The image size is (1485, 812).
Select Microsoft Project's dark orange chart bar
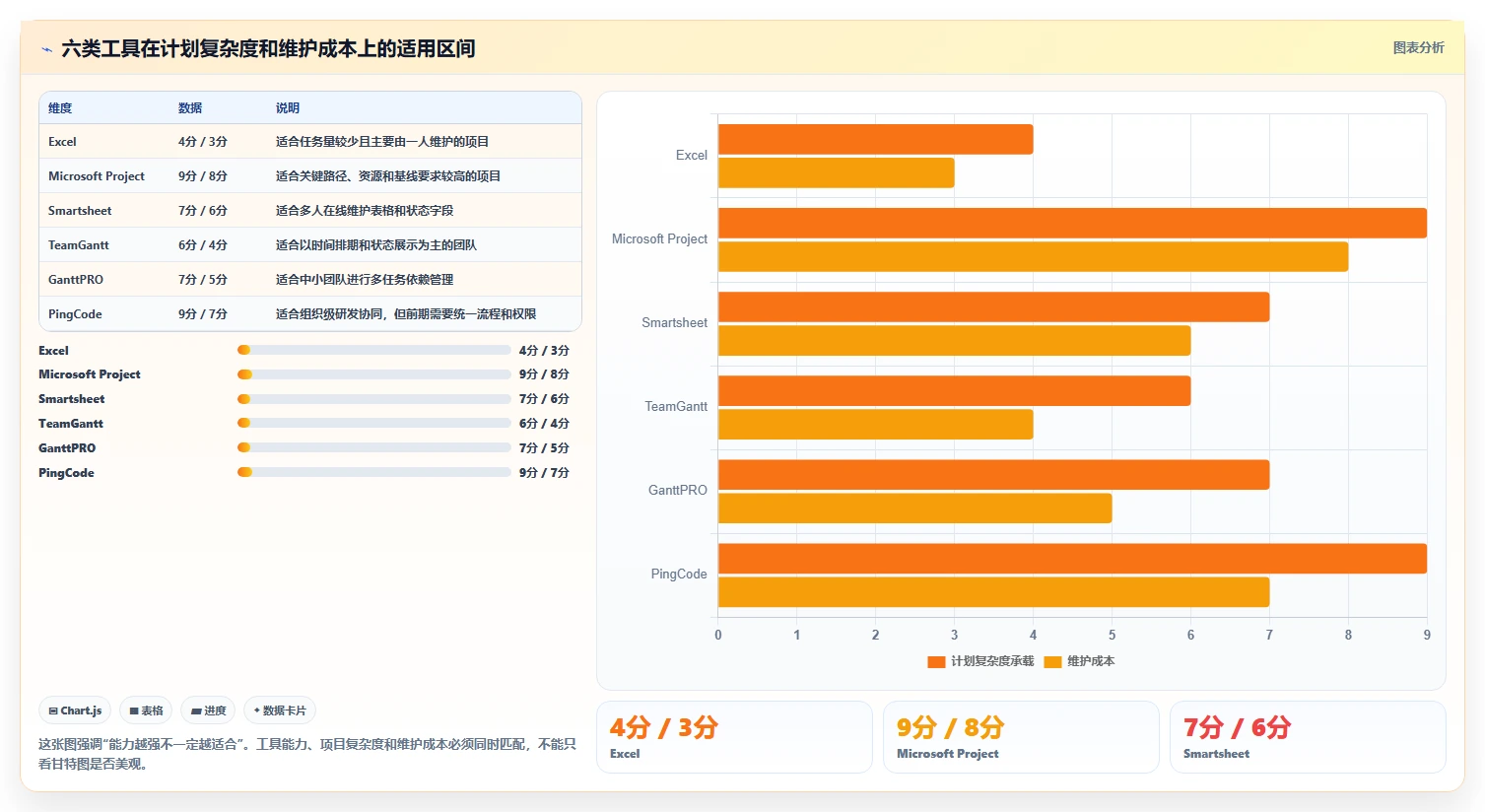pos(1072,223)
